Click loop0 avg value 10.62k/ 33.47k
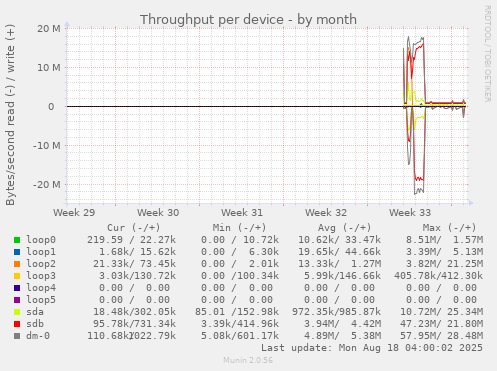 pyautogui.click(x=339, y=240)
